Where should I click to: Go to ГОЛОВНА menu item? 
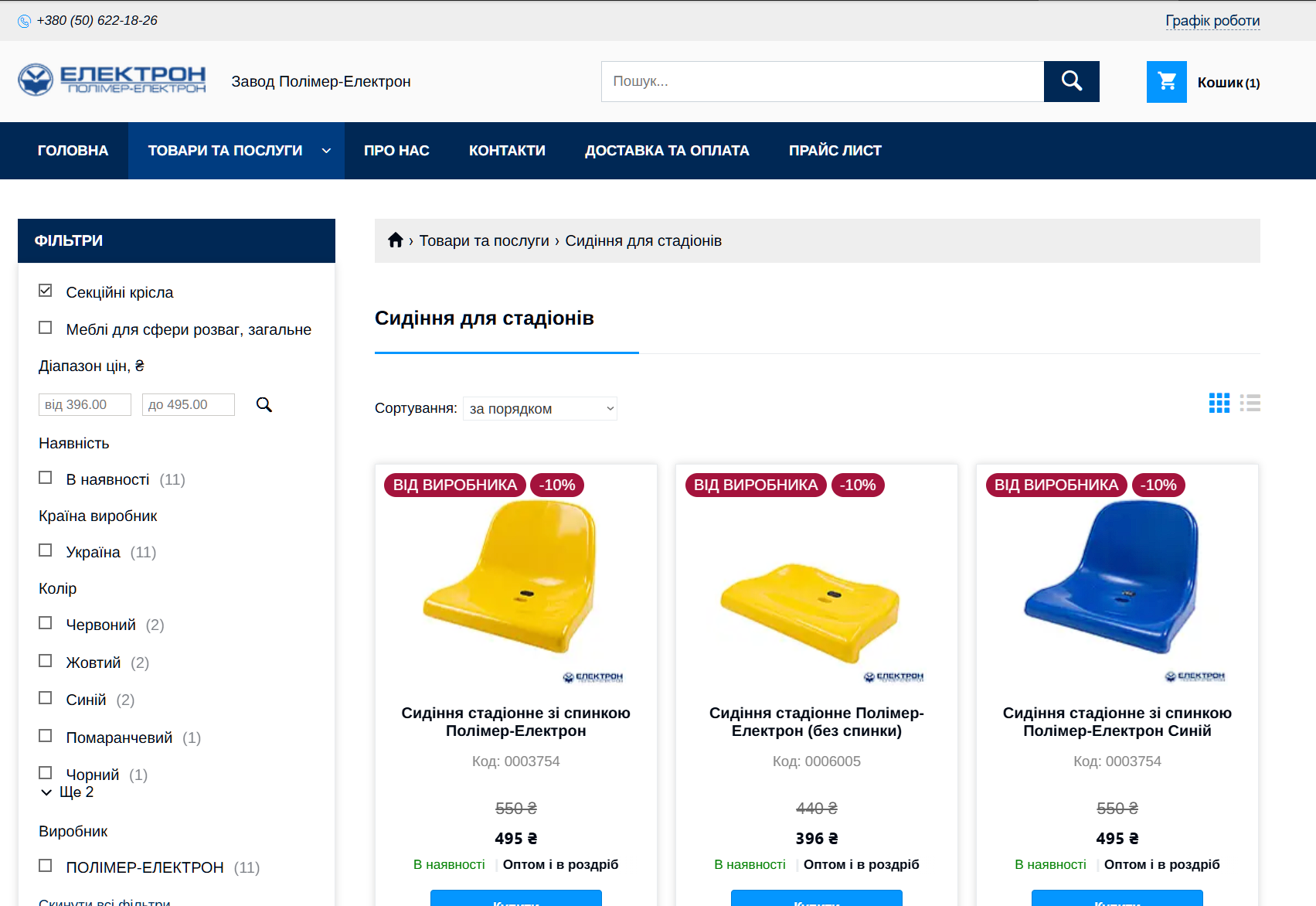73,151
